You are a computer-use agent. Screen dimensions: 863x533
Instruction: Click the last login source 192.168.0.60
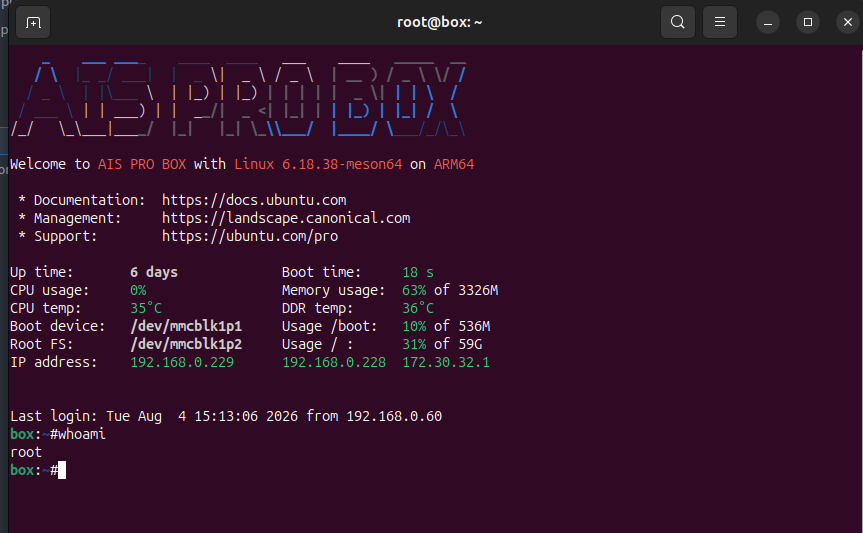tap(394, 416)
